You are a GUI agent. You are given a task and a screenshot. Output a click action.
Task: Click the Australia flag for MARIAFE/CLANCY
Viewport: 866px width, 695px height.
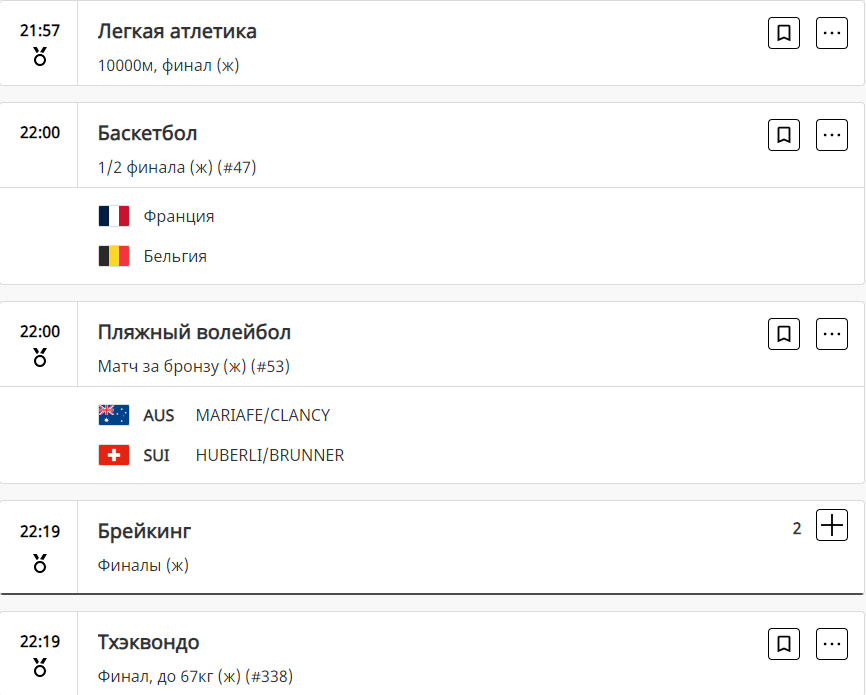(x=114, y=415)
